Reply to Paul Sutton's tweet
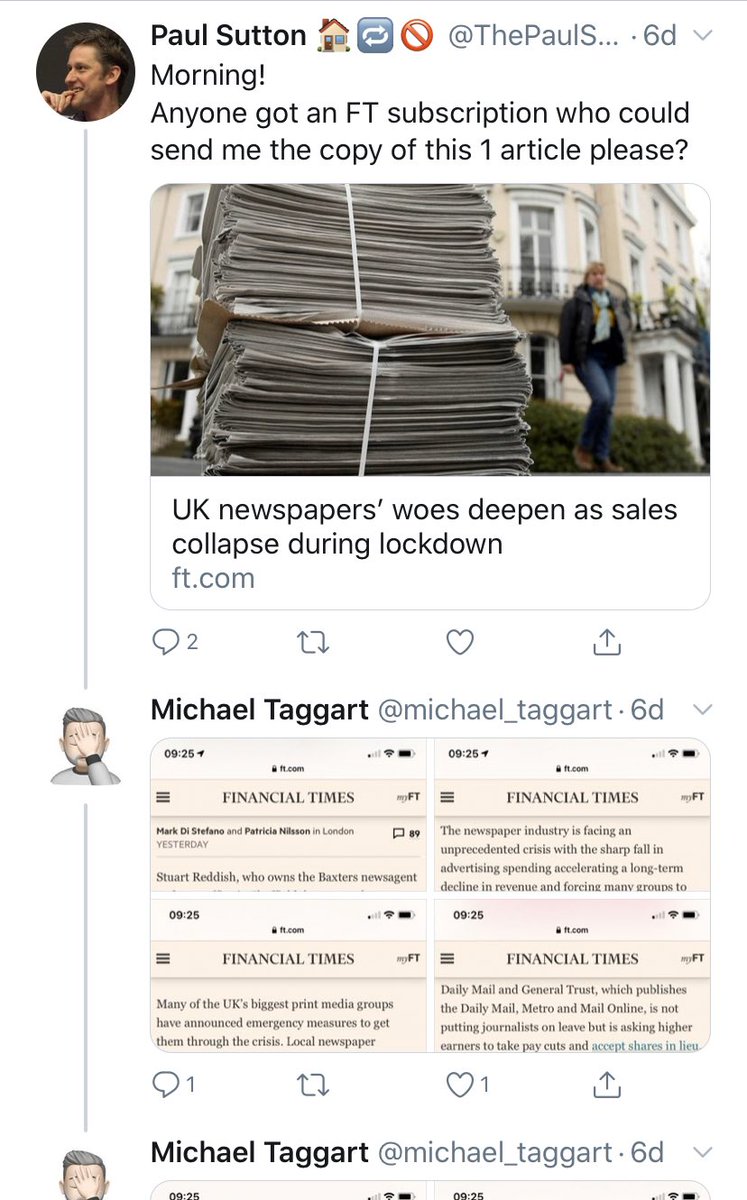Image resolution: width=747 pixels, height=1200 pixels. coord(174,642)
